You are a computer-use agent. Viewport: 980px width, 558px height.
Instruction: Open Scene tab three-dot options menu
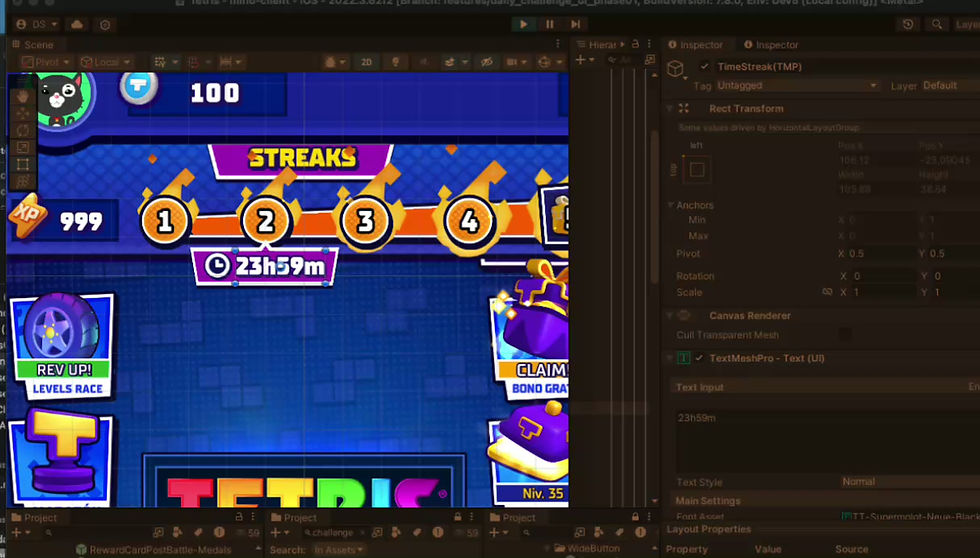tap(558, 44)
